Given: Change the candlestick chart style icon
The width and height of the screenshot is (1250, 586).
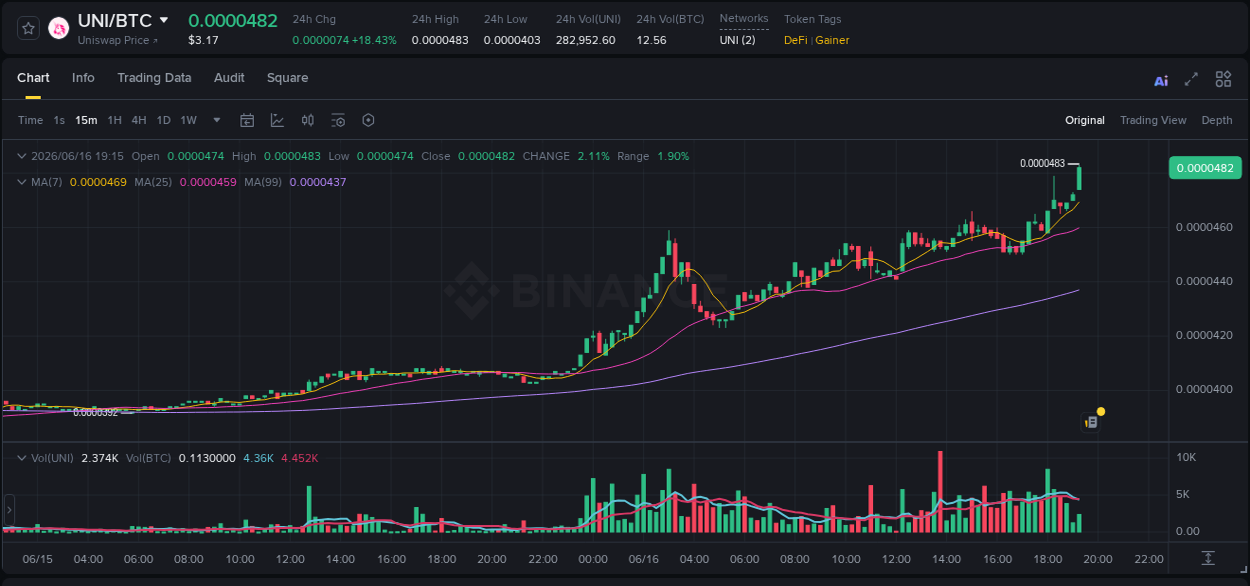Looking at the screenshot, I should click(308, 120).
